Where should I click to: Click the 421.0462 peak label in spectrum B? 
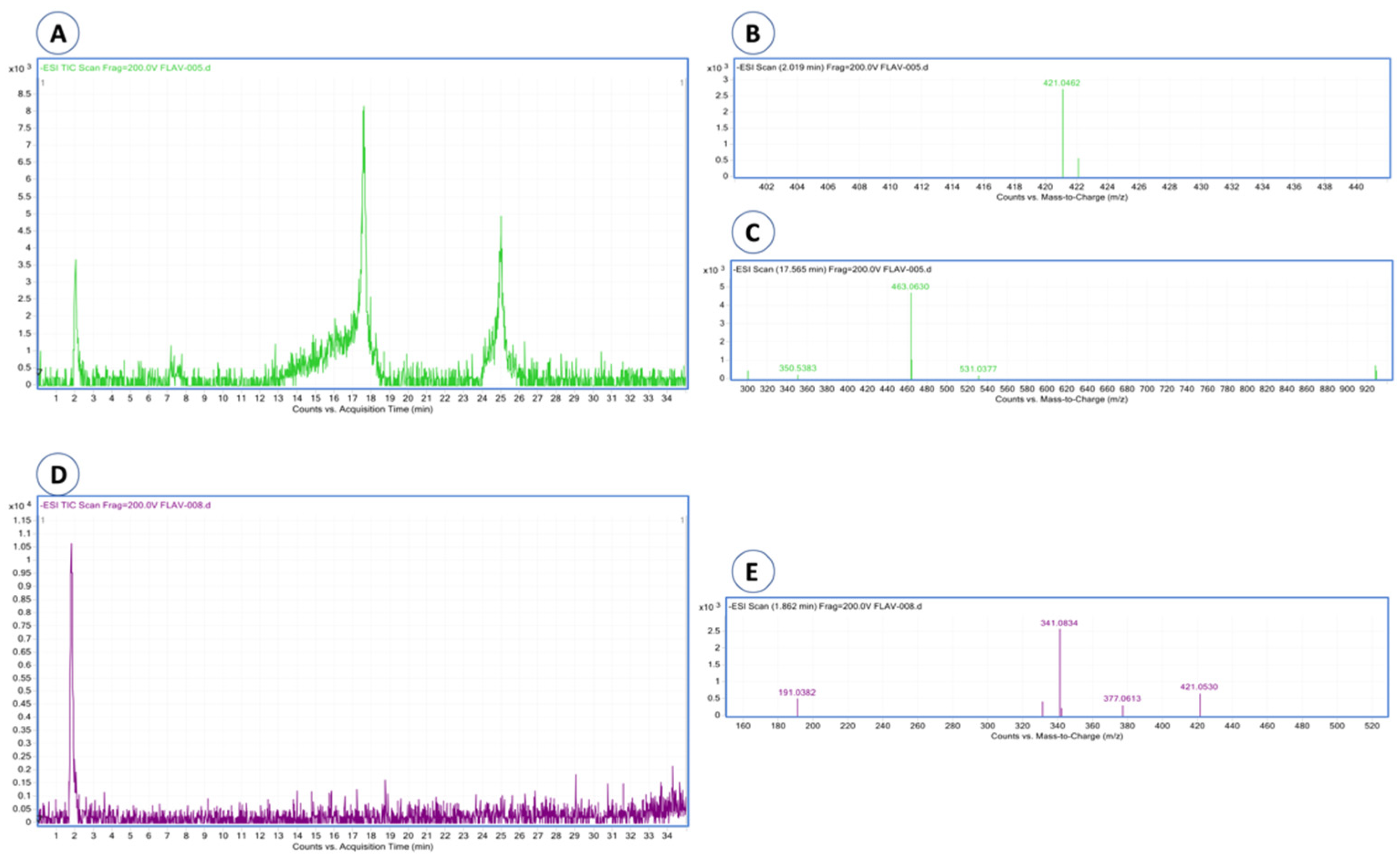click(1062, 83)
